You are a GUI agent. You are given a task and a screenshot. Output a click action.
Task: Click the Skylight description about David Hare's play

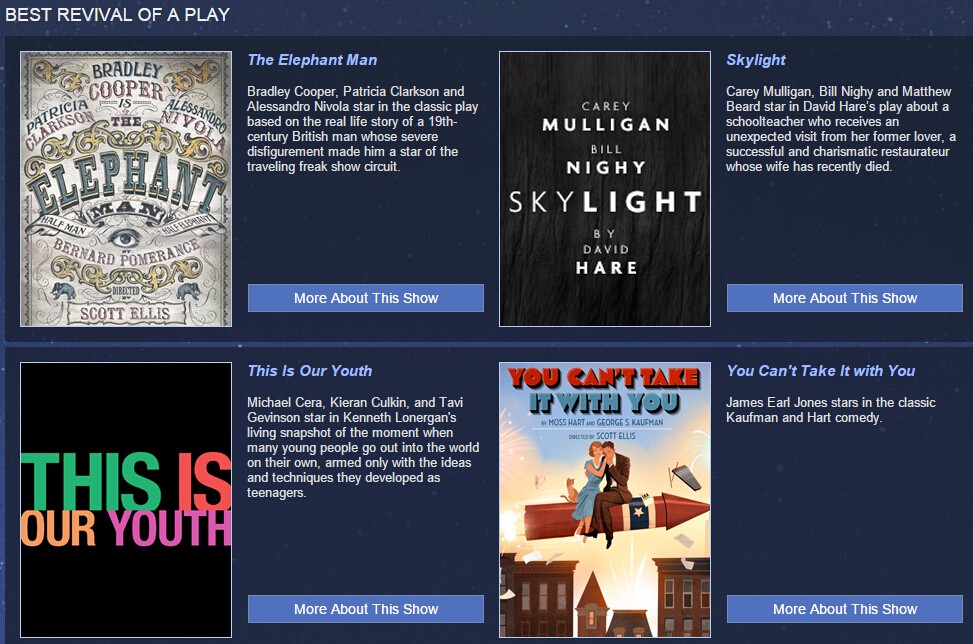(x=841, y=129)
